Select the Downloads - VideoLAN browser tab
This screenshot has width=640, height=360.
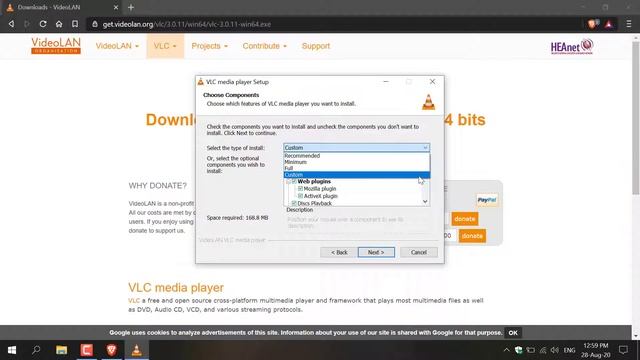click(61, 7)
